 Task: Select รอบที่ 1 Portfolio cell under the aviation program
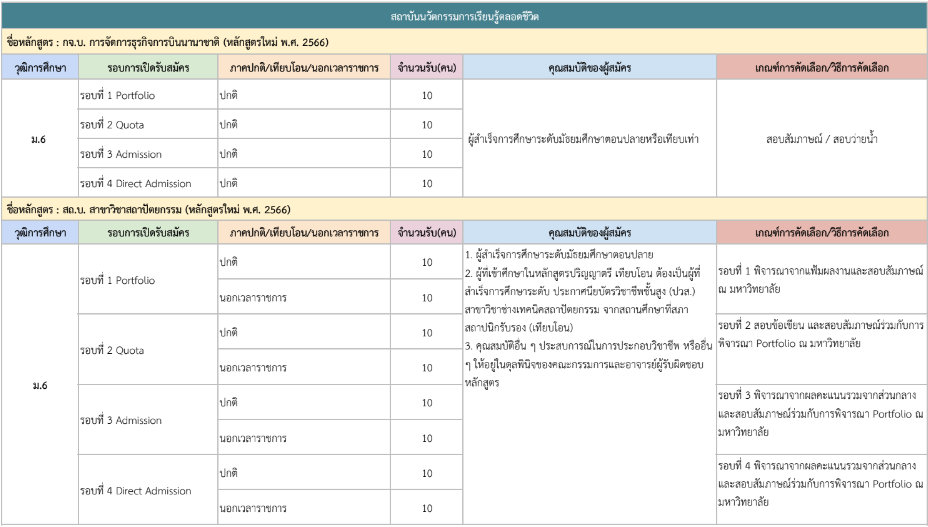(x=117, y=96)
